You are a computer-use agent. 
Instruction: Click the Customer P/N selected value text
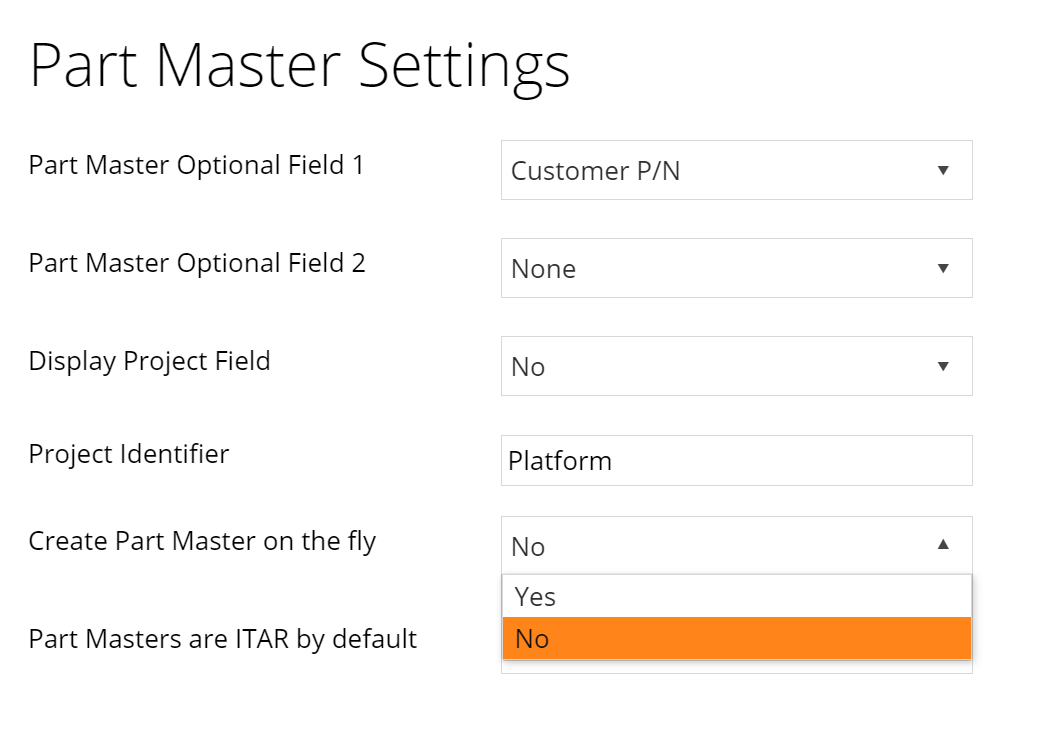595,171
